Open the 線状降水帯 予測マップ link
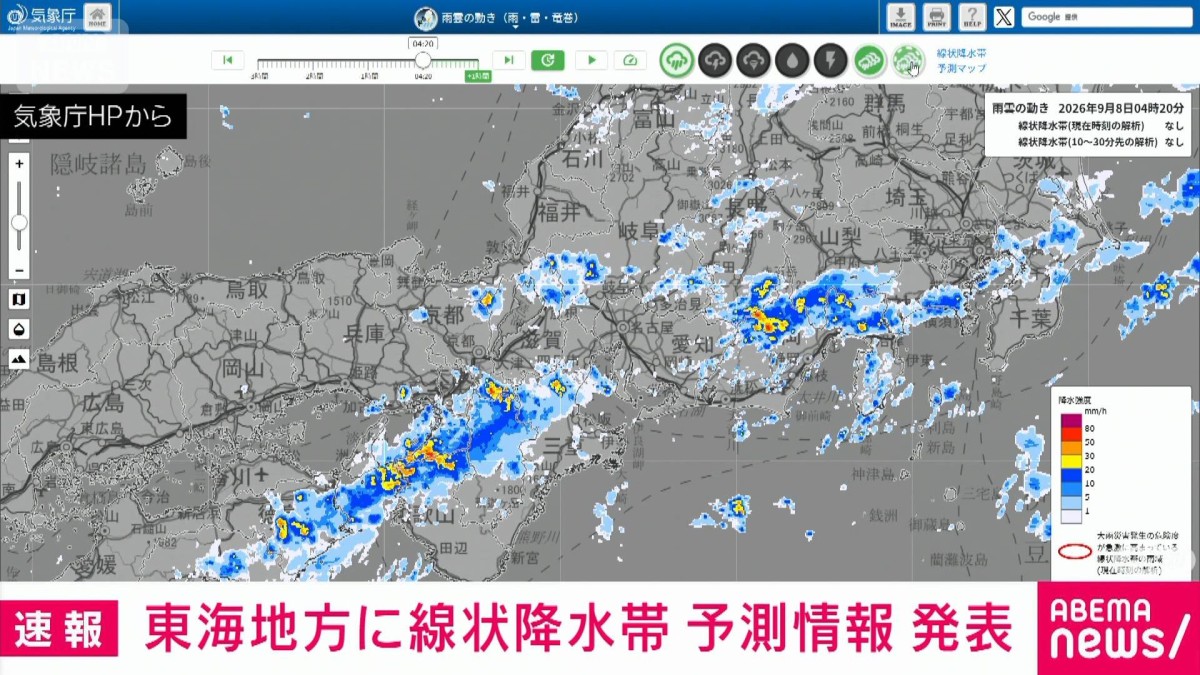This screenshot has width=1200, height=675. click(x=961, y=60)
